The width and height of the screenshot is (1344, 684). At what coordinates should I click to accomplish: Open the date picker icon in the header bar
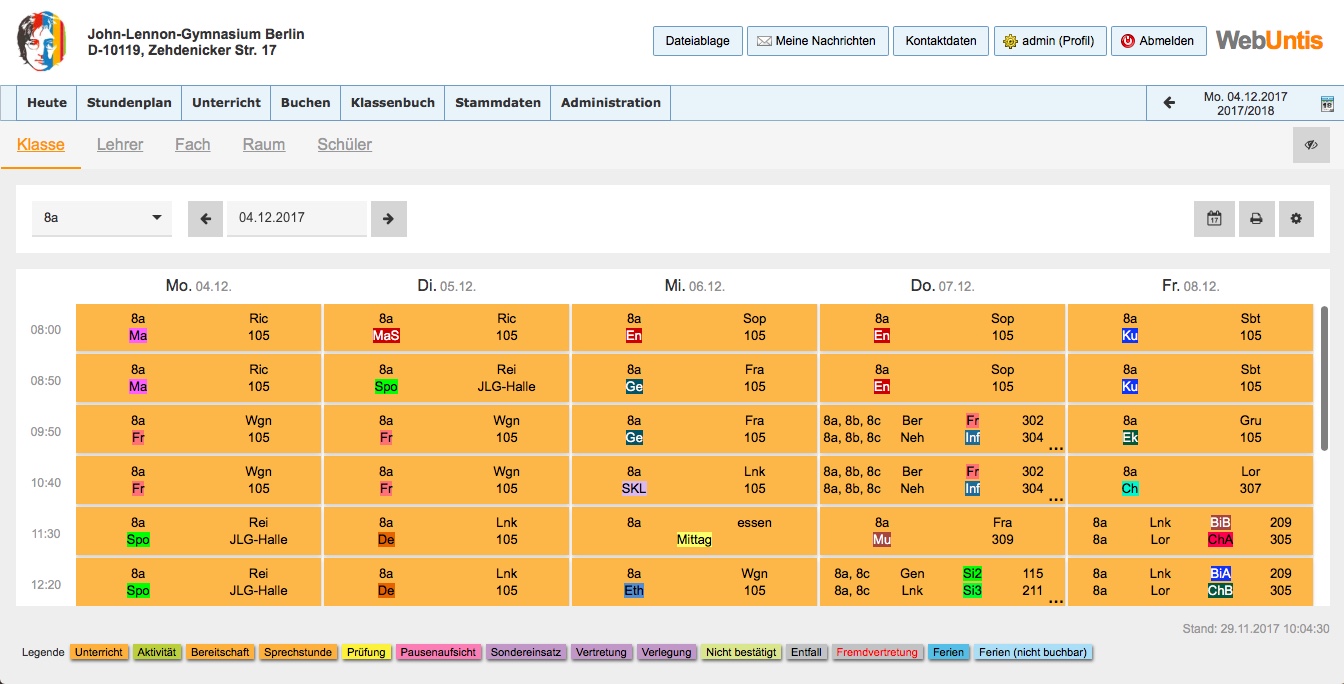tap(1327, 104)
